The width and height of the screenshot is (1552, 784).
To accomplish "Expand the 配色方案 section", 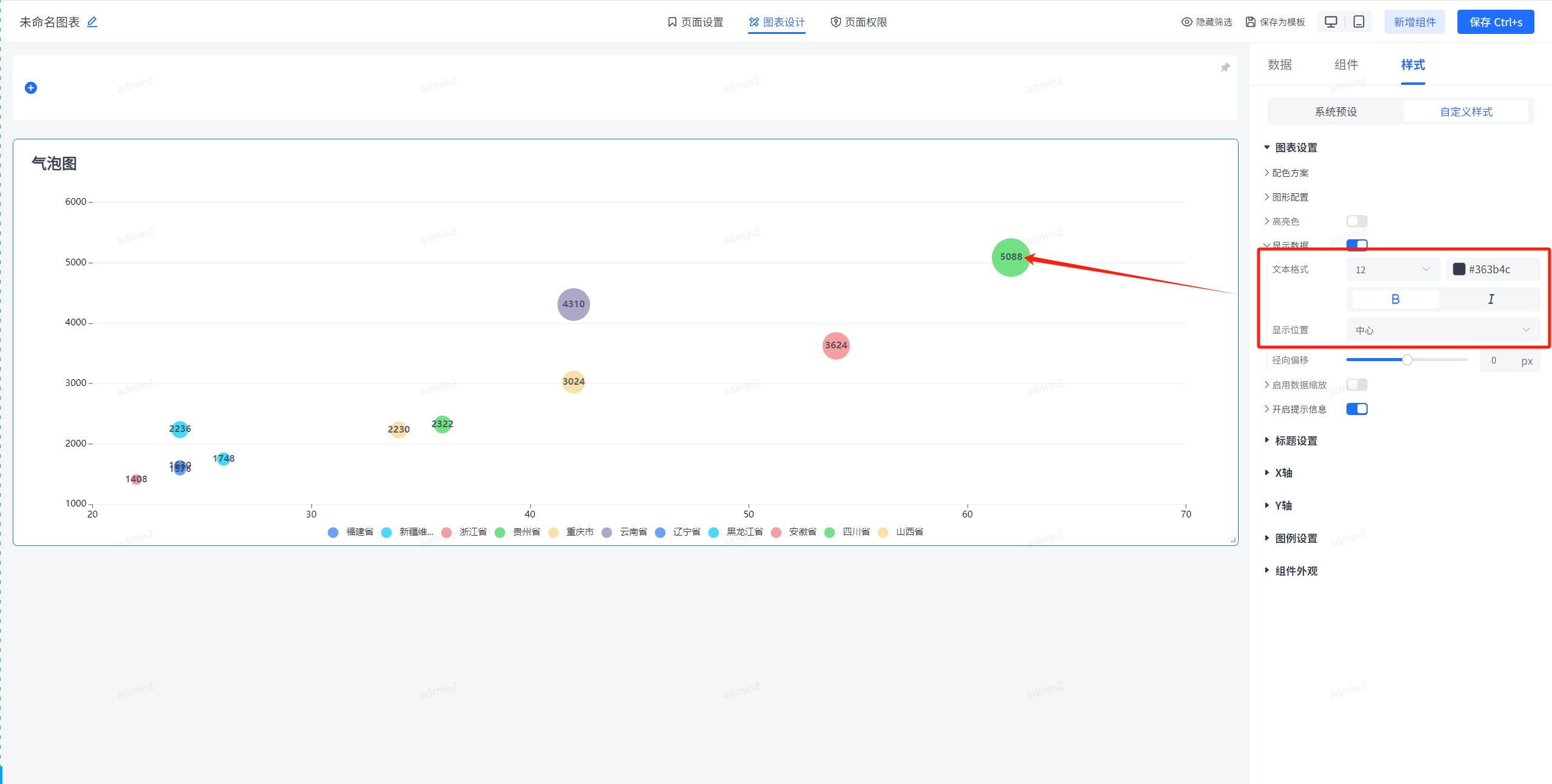I will pyautogui.click(x=1286, y=173).
